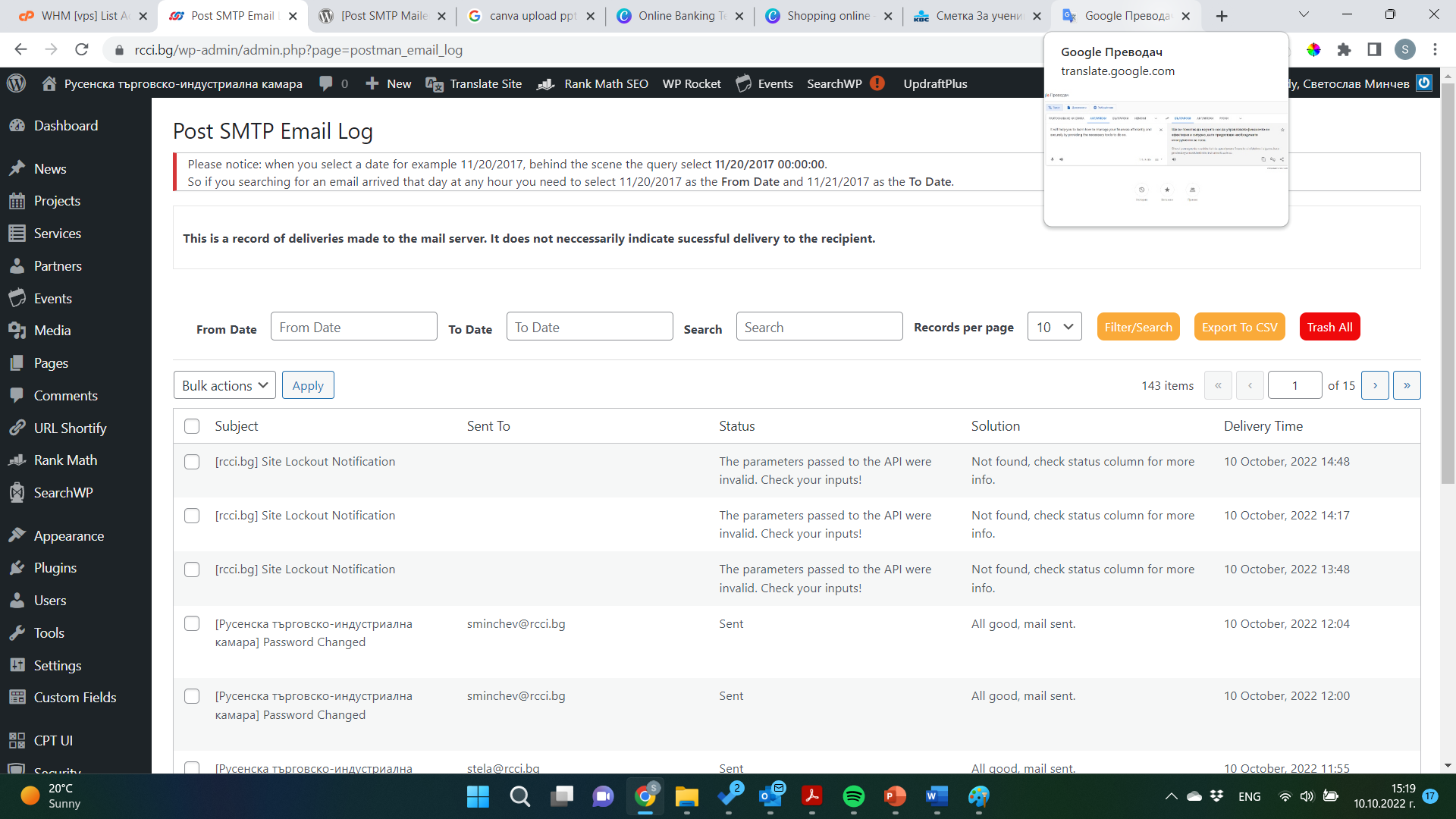
Task: Click the Rank Math SEO toolbar icon
Action: coord(546,83)
